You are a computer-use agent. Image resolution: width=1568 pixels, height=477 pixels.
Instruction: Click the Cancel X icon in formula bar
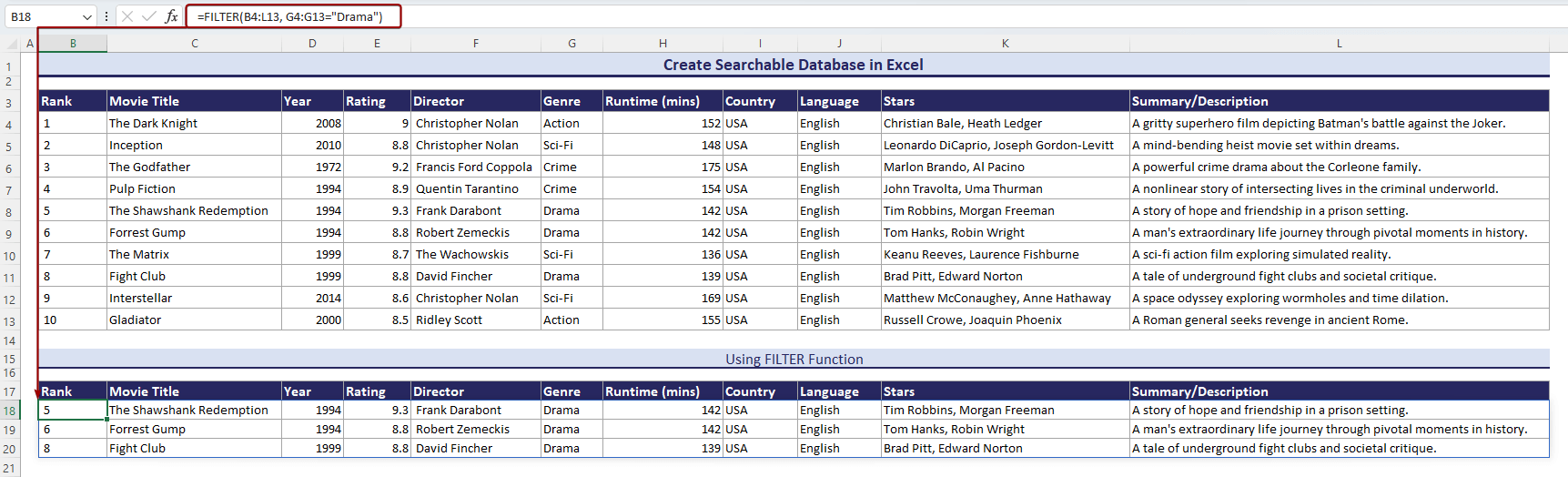[x=127, y=16]
